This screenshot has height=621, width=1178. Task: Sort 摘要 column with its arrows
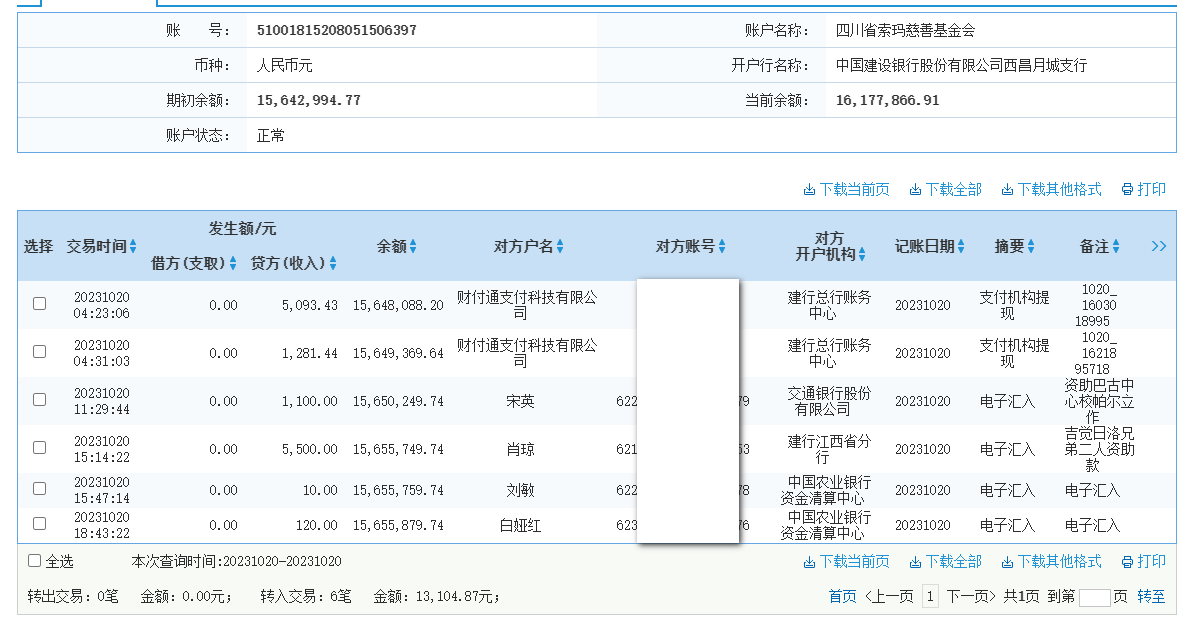coord(1031,246)
